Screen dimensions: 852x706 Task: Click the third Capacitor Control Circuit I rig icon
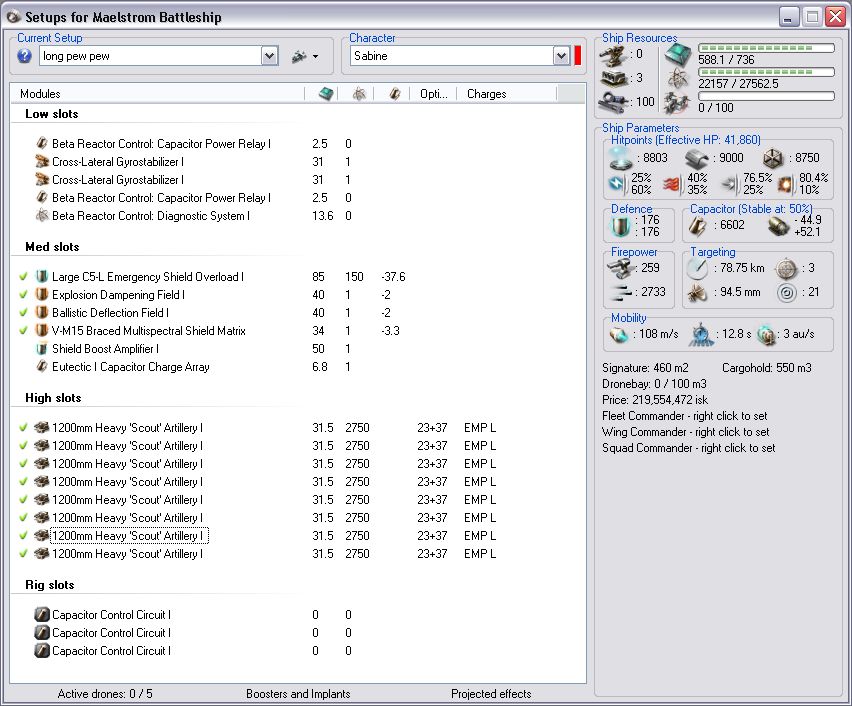[x=42, y=651]
